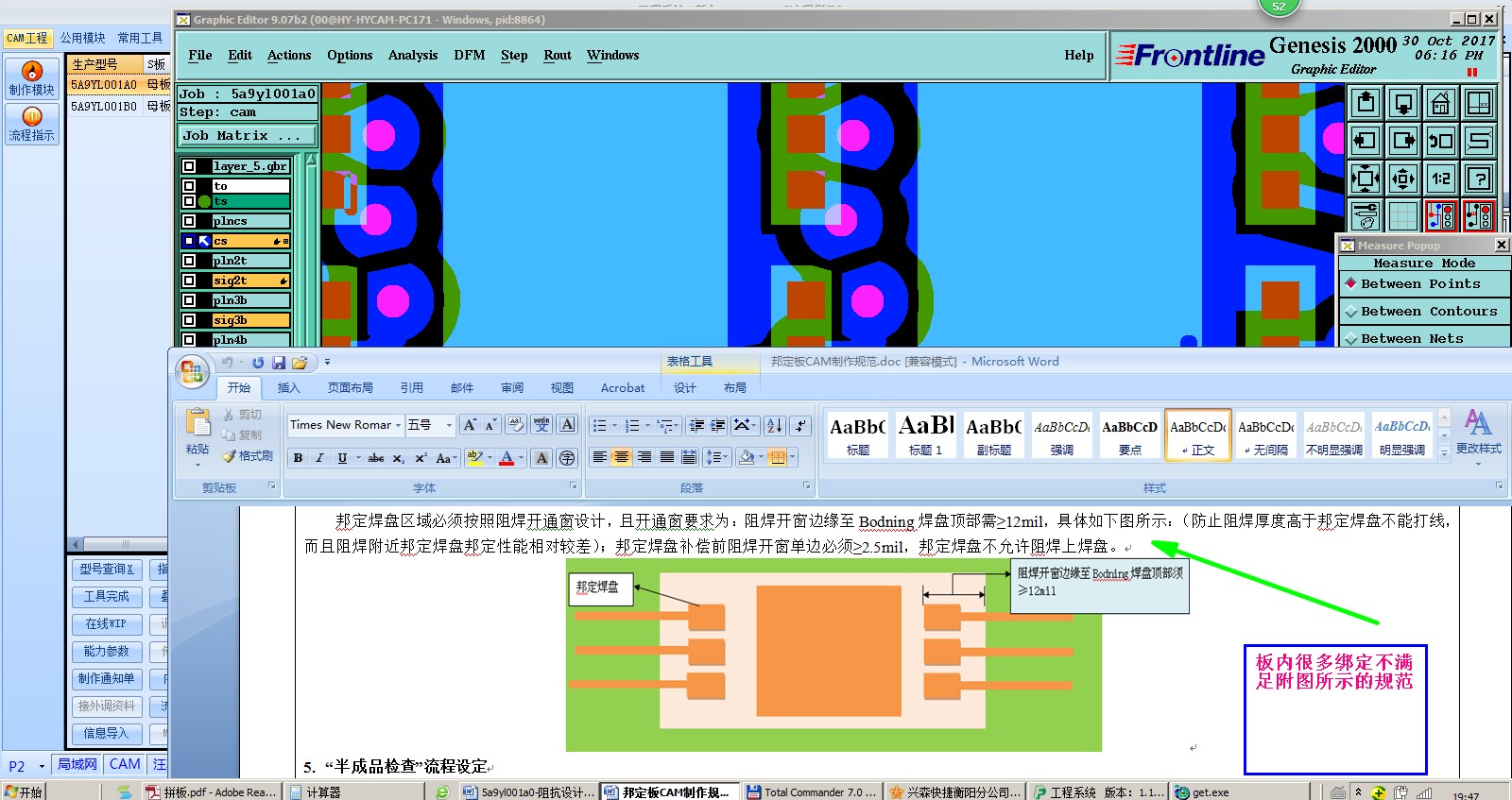Image resolution: width=1512 pixels, height=800 pixels.
Task: Toggle display box of the pln2t layer
Action: 189,261
